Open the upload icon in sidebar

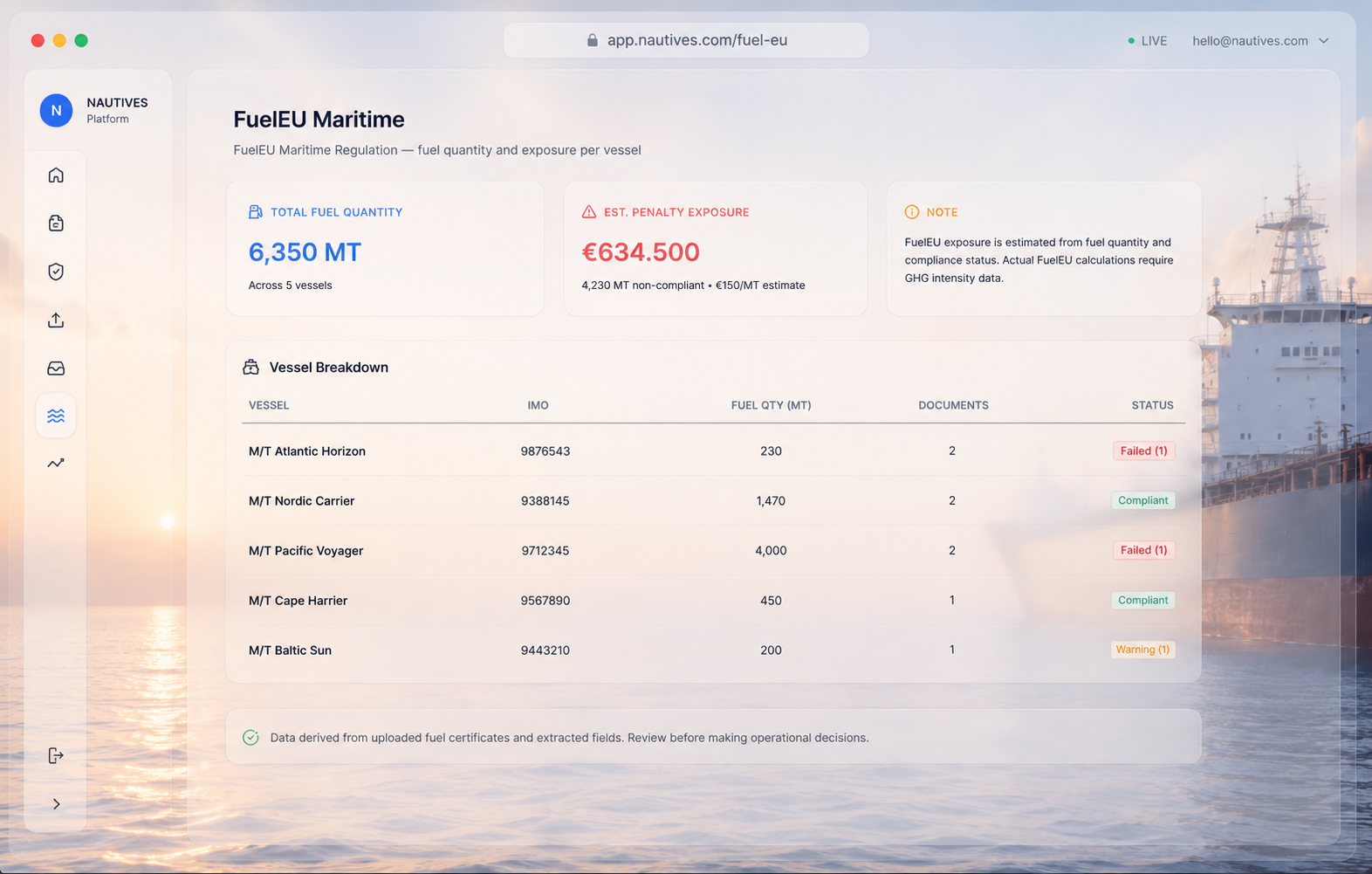[56, 320]
